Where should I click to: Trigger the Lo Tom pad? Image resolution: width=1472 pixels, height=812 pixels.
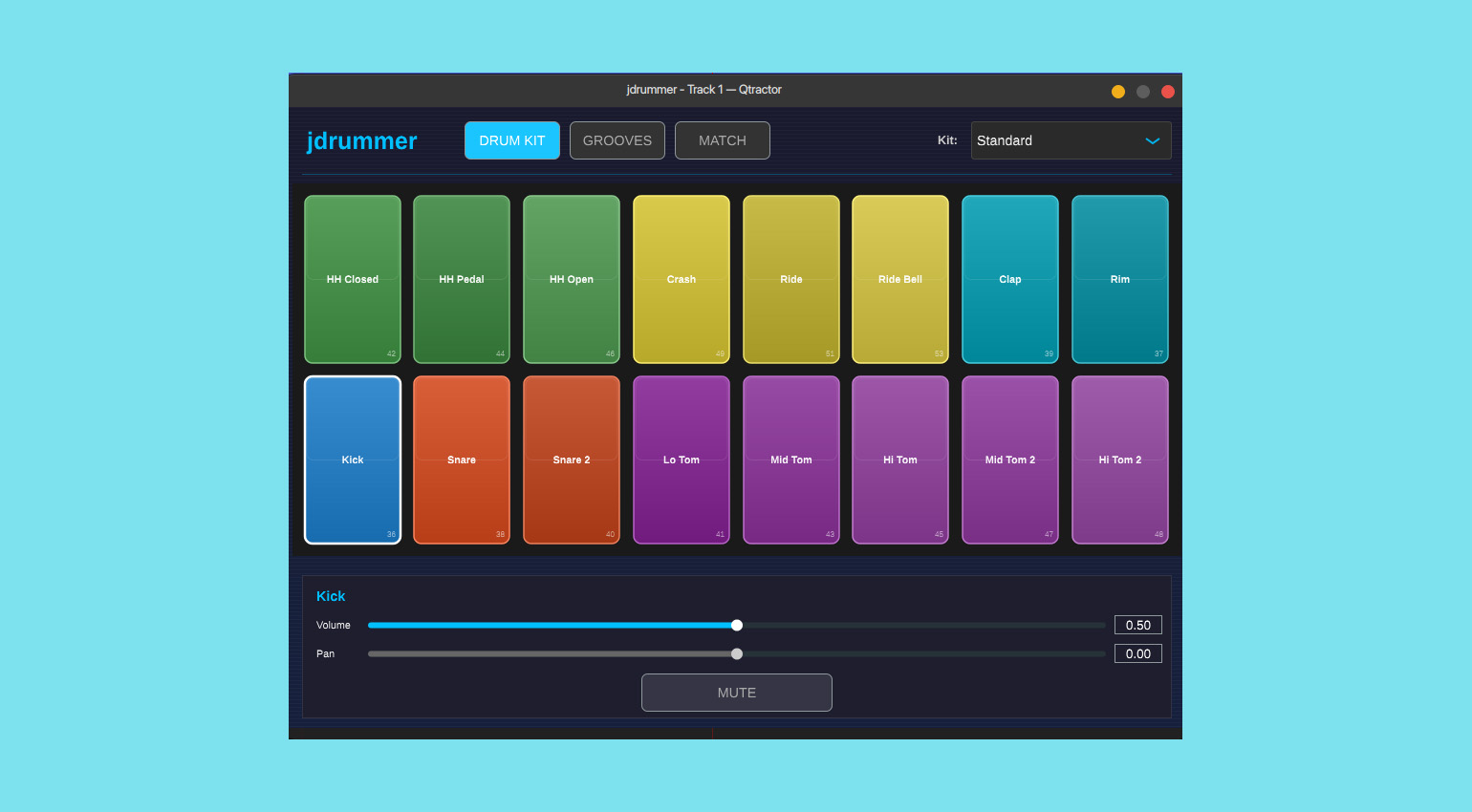(x=682, y=459)
